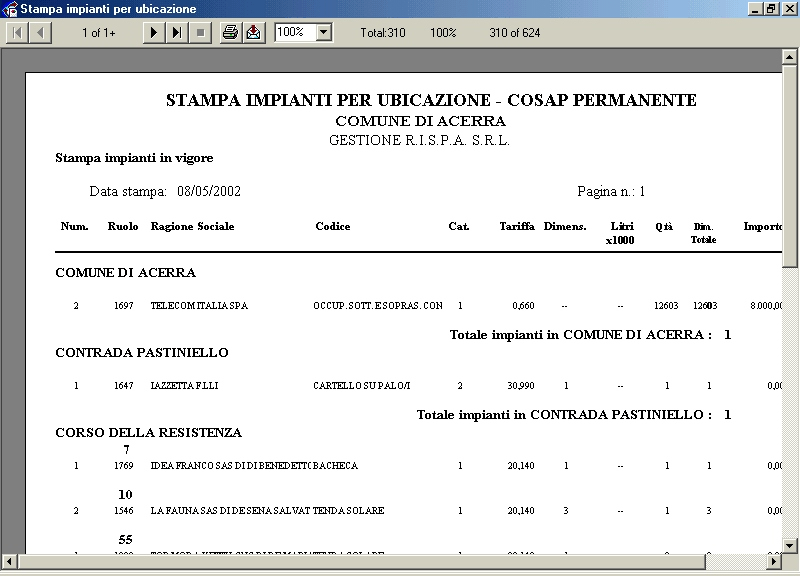800x576 pixels.
Task: Click ruolo value '1647'
Action: pyautogui.click(x=123, y=386)
